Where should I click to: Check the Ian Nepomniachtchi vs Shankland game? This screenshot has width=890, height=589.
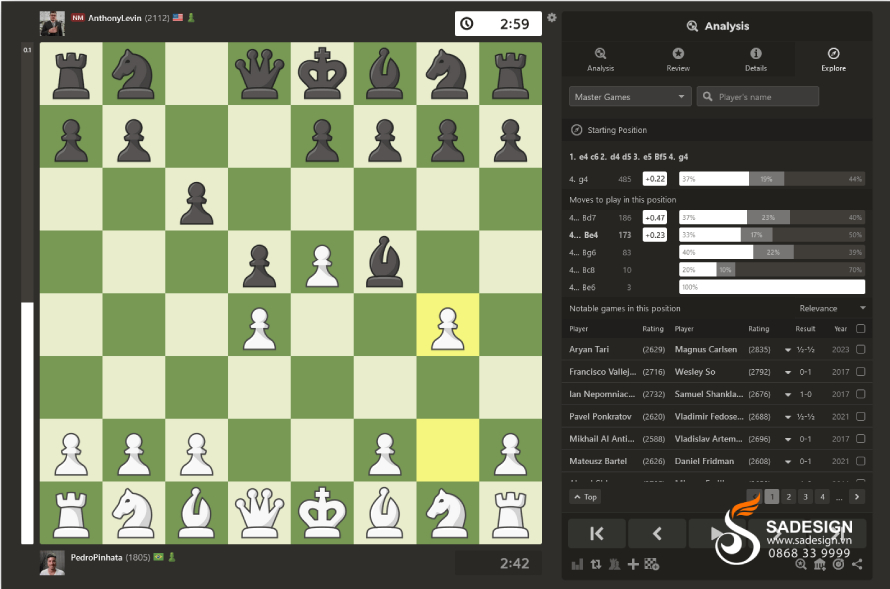click(860, 394)
